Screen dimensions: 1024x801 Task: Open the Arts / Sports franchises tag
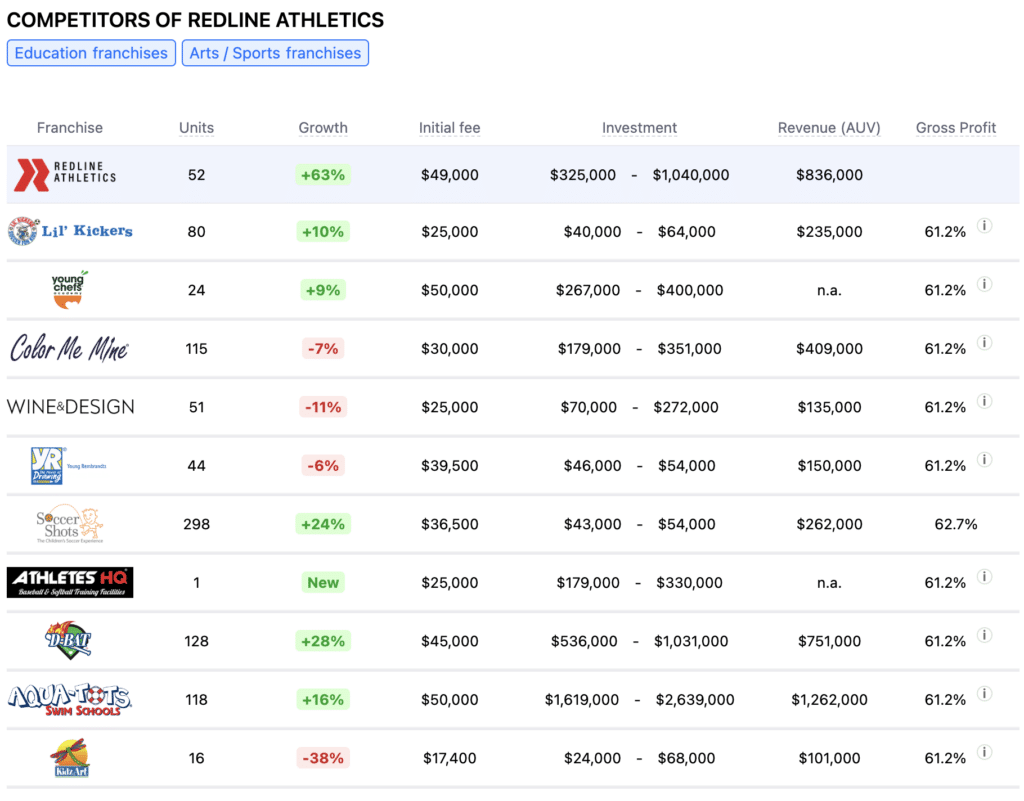(275, 53)
